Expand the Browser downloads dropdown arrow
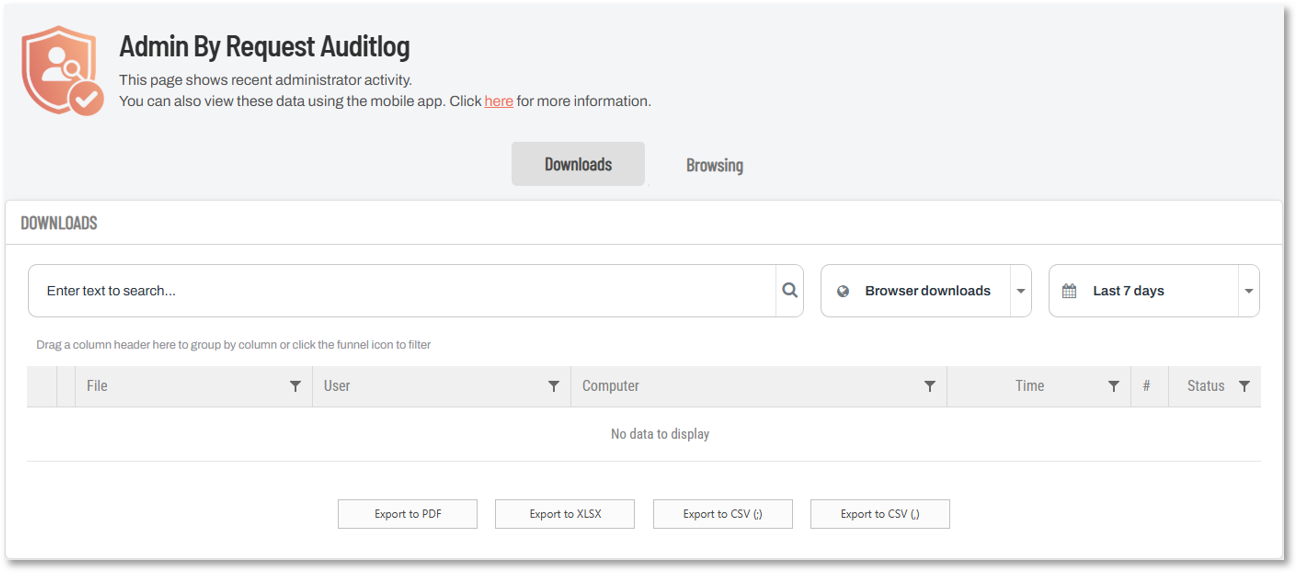The height and width of the screenshot is (573, 1297). 1021,291
